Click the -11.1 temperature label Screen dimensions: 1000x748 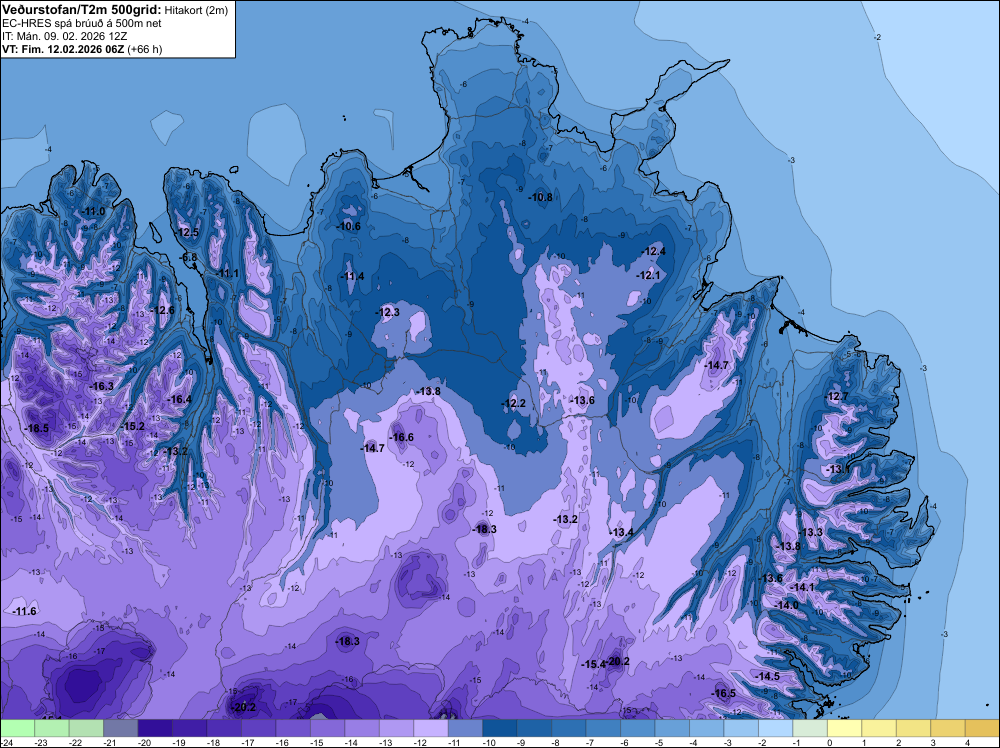point(227,274)
